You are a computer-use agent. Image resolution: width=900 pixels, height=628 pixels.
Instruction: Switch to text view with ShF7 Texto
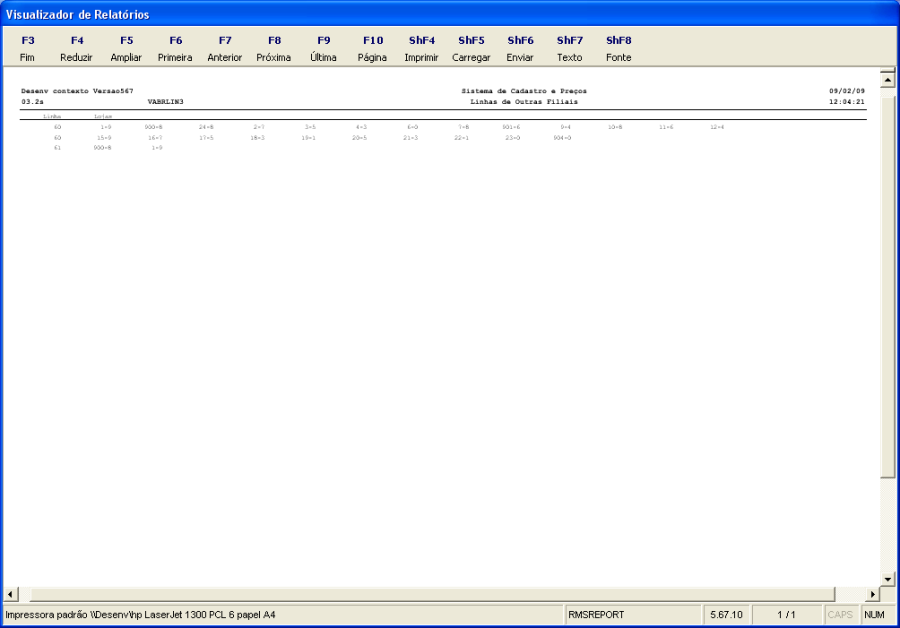569,48
